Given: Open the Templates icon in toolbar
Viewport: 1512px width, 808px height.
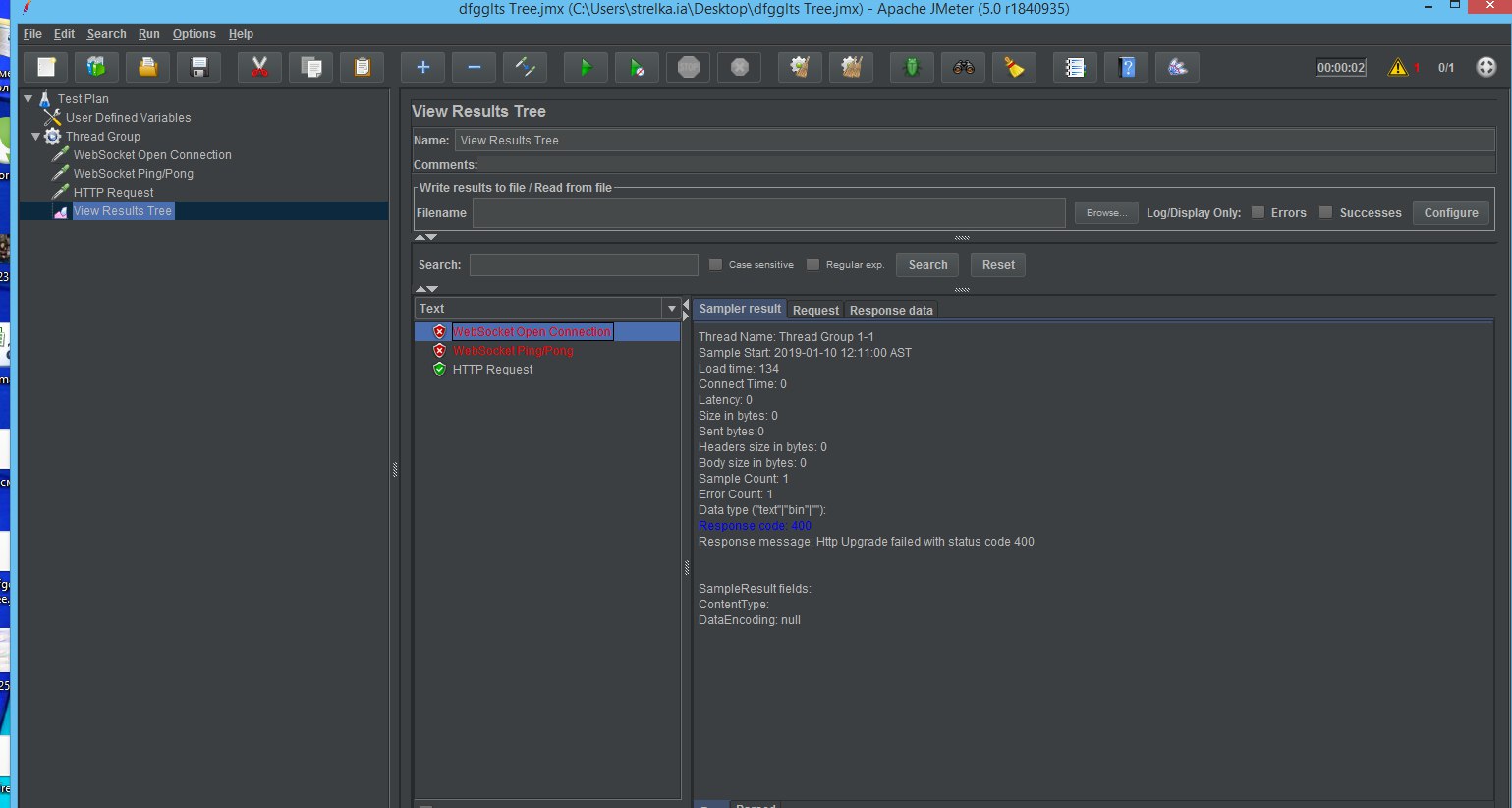Looking at the screenshot, I should click(x=96, y=67).
